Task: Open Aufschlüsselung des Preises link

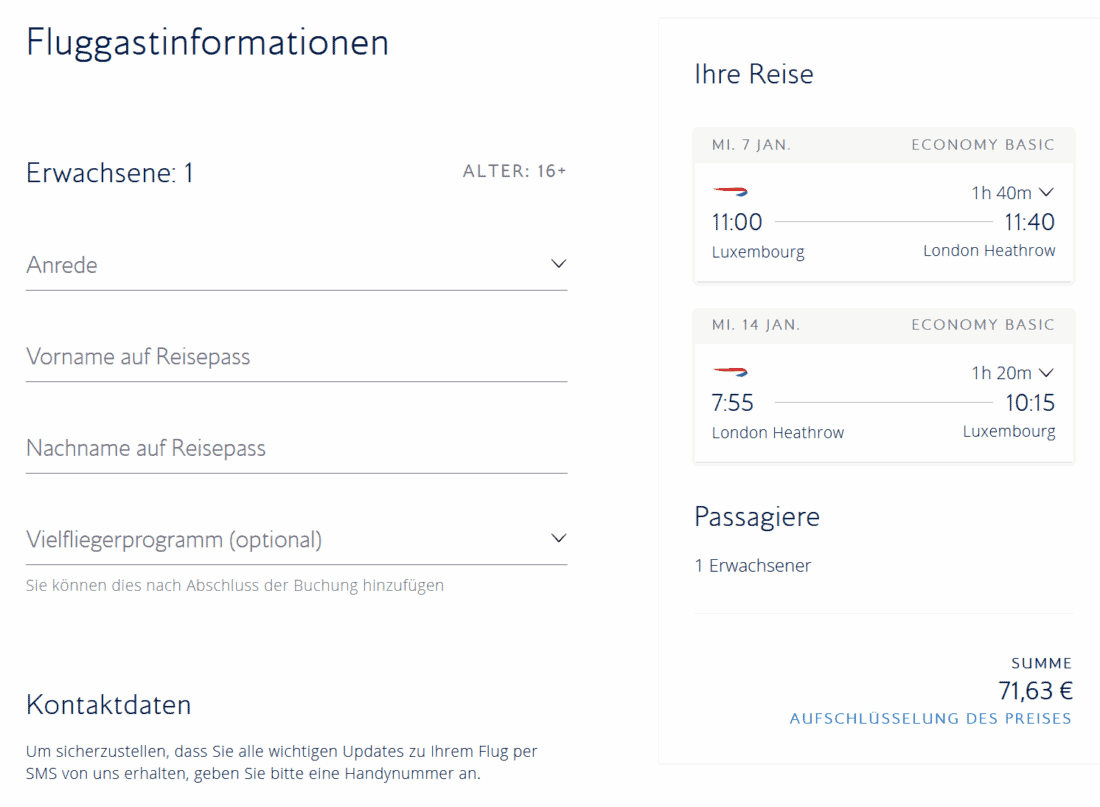Action: coord(930,719)
